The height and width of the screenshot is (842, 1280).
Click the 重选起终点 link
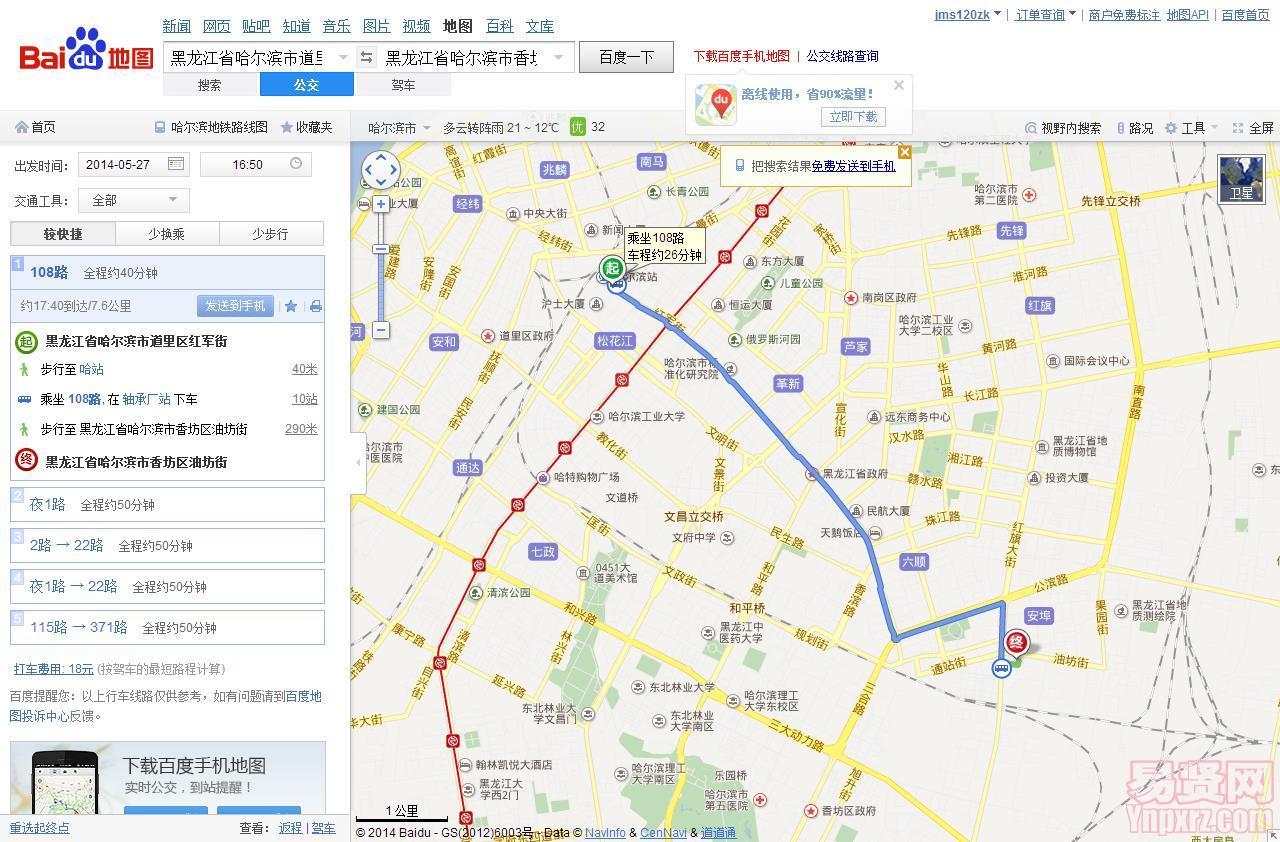coord(40,828)
